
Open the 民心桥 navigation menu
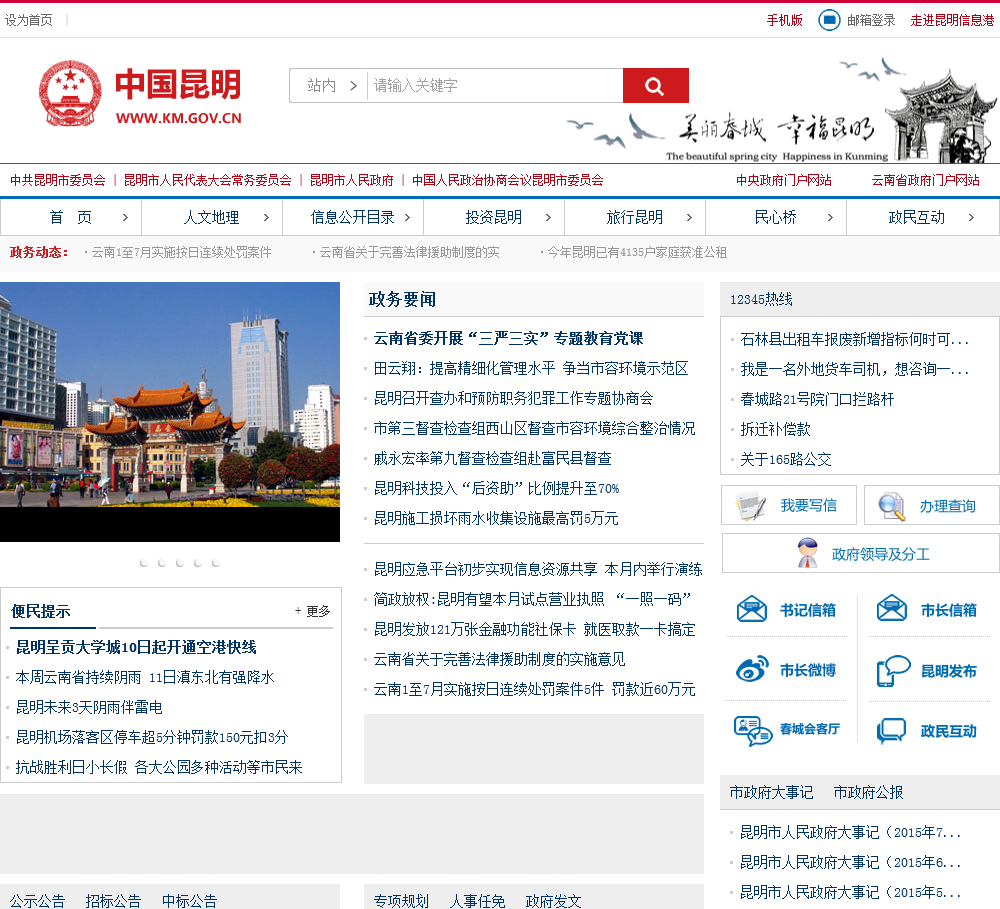pyautogui.click(x=776, y=218)
